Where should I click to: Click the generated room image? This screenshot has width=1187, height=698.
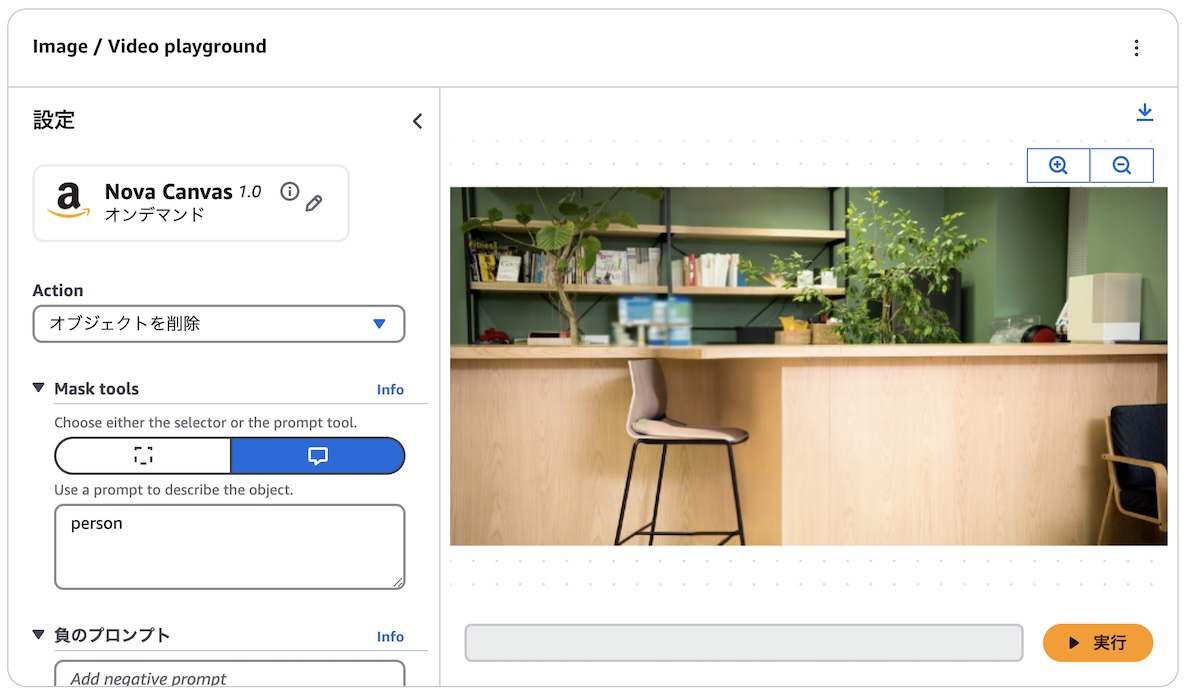point(808,366)
